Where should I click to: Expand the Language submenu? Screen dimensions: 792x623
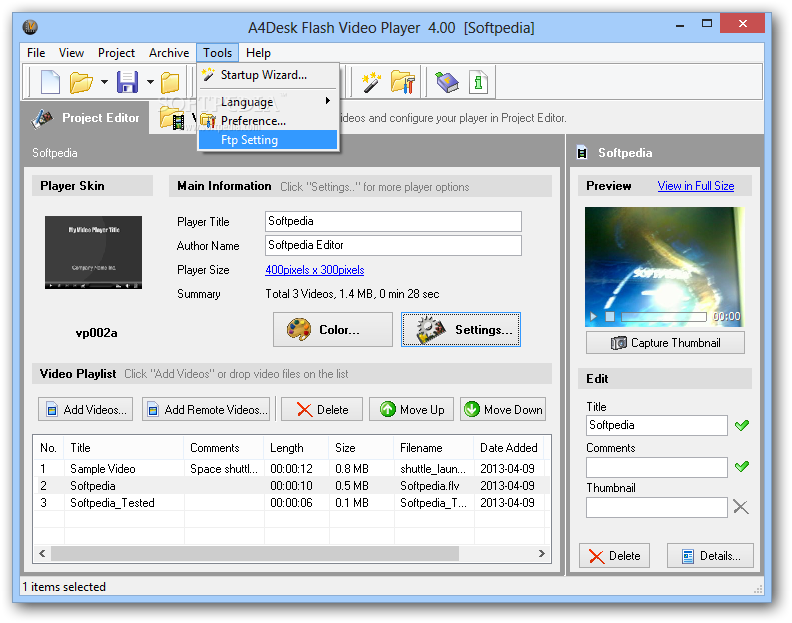pos(268,102)
